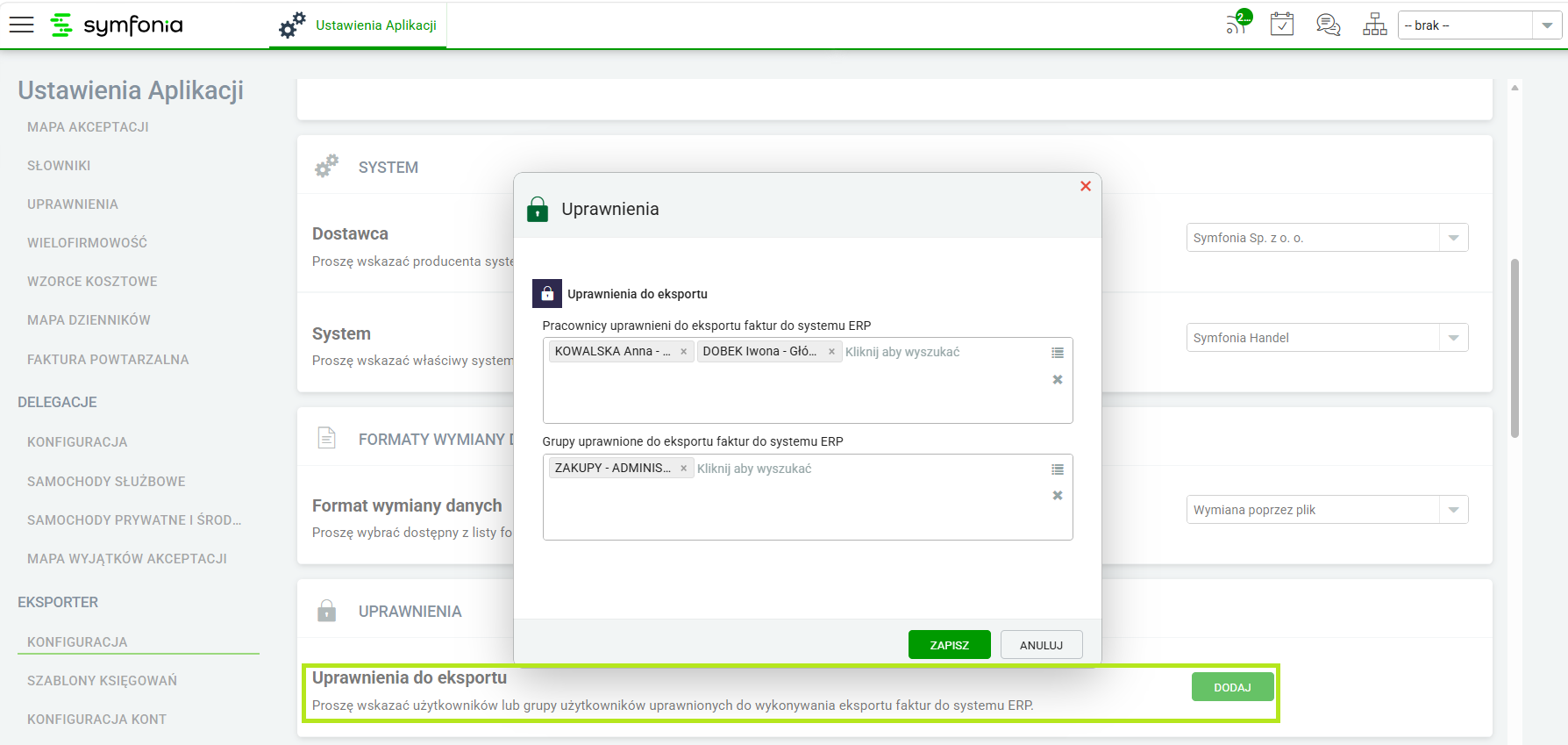Open the organization structure icon
The image size is (1568, 745).
pos(1375,25)
